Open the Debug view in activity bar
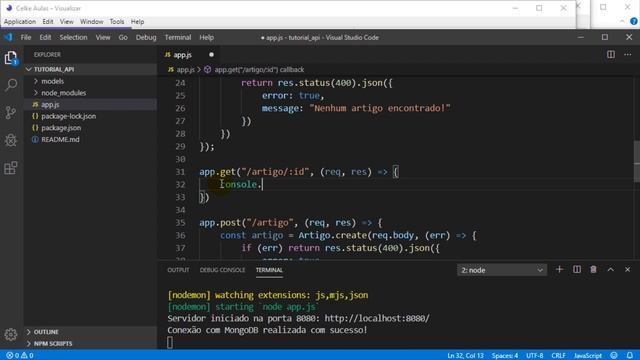 (11, 140)
